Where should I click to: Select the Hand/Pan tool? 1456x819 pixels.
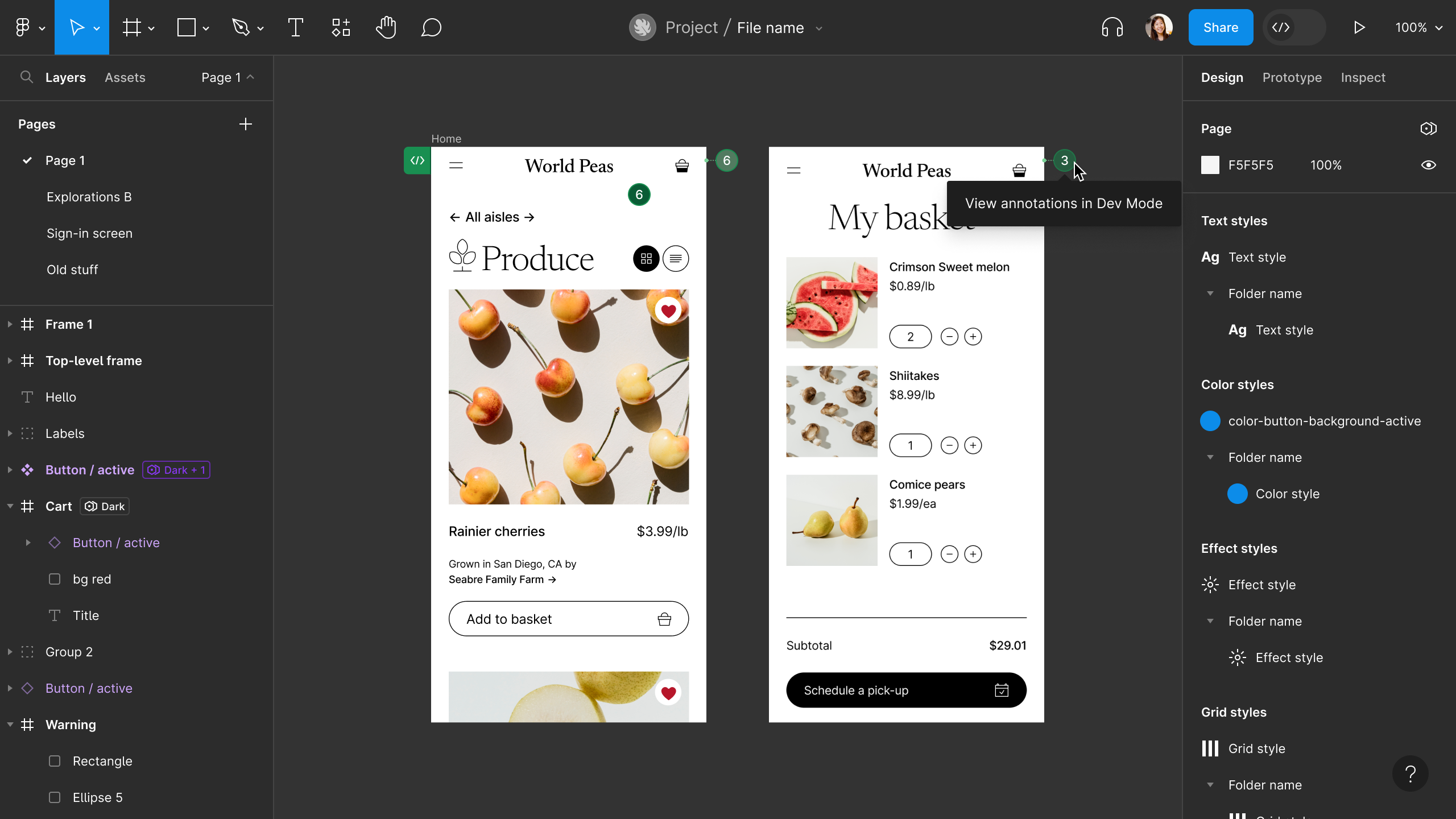coord(384,27)
